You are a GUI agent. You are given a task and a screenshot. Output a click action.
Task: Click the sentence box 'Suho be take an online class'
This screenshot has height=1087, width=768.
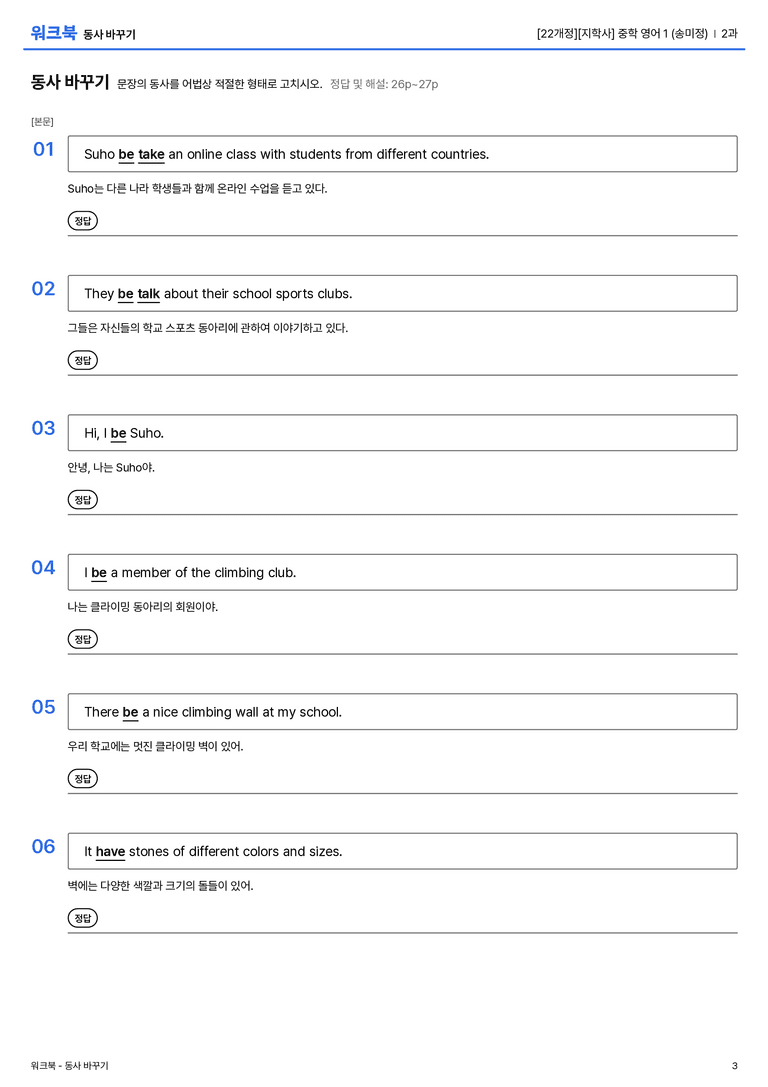pos(403,154)
